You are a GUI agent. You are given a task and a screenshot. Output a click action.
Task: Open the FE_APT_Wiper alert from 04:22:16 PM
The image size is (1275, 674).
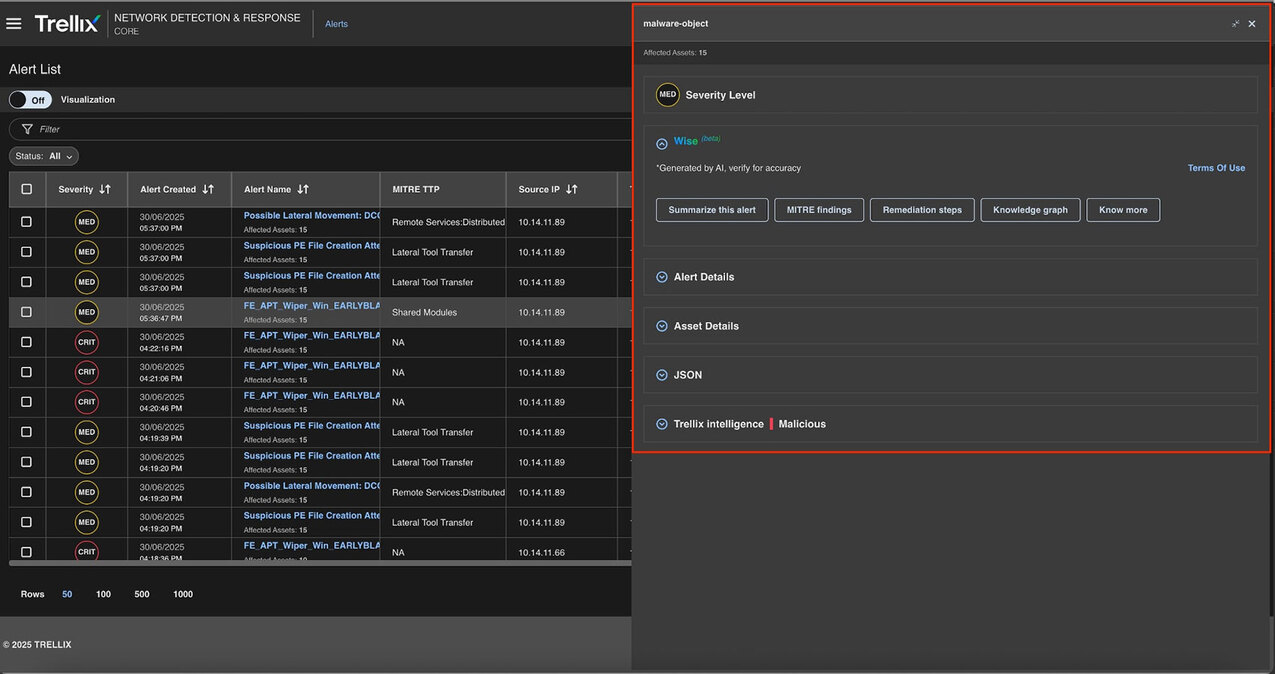click(x=312, y=336)
